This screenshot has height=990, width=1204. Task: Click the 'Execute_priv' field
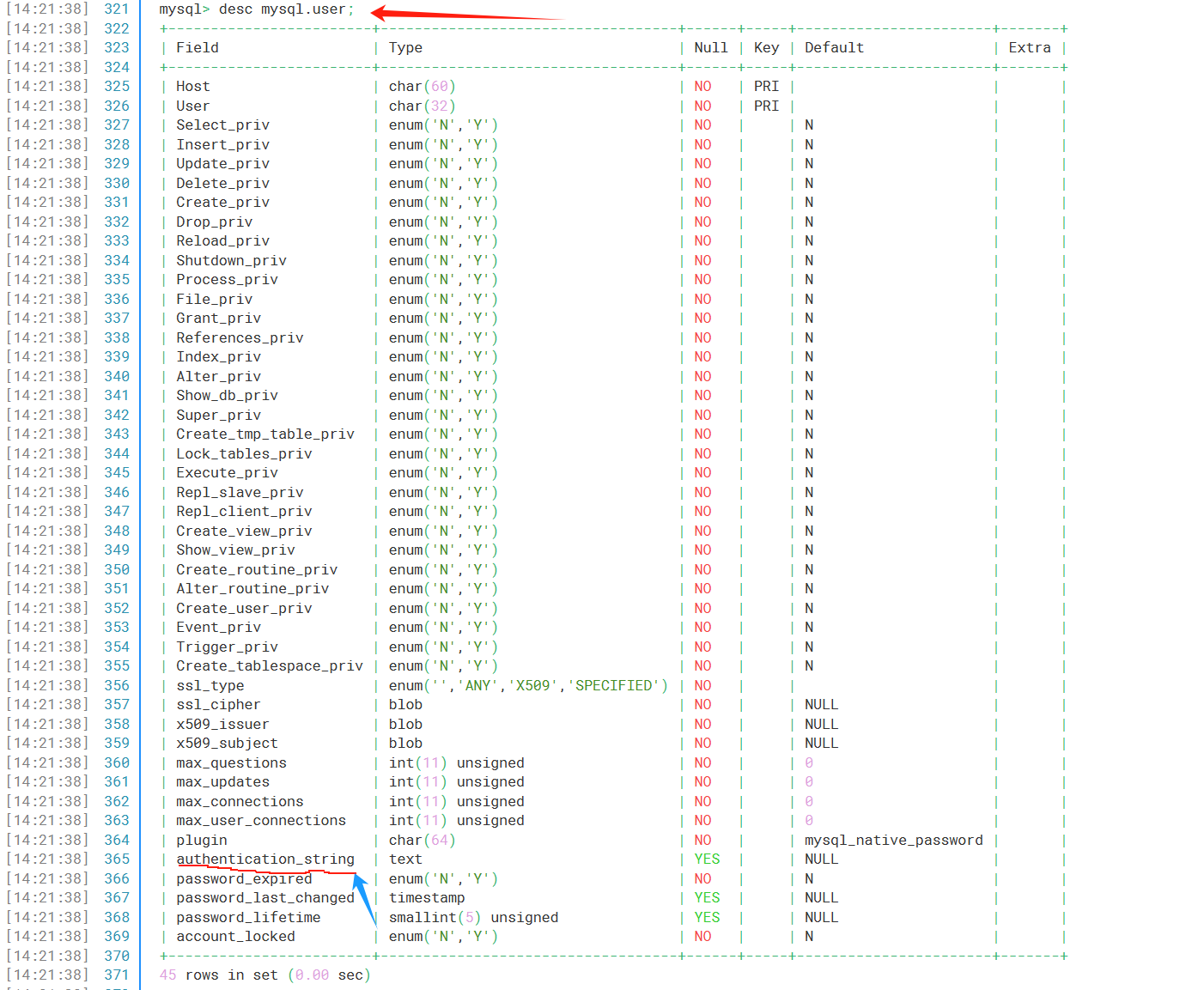coord(228,473)
